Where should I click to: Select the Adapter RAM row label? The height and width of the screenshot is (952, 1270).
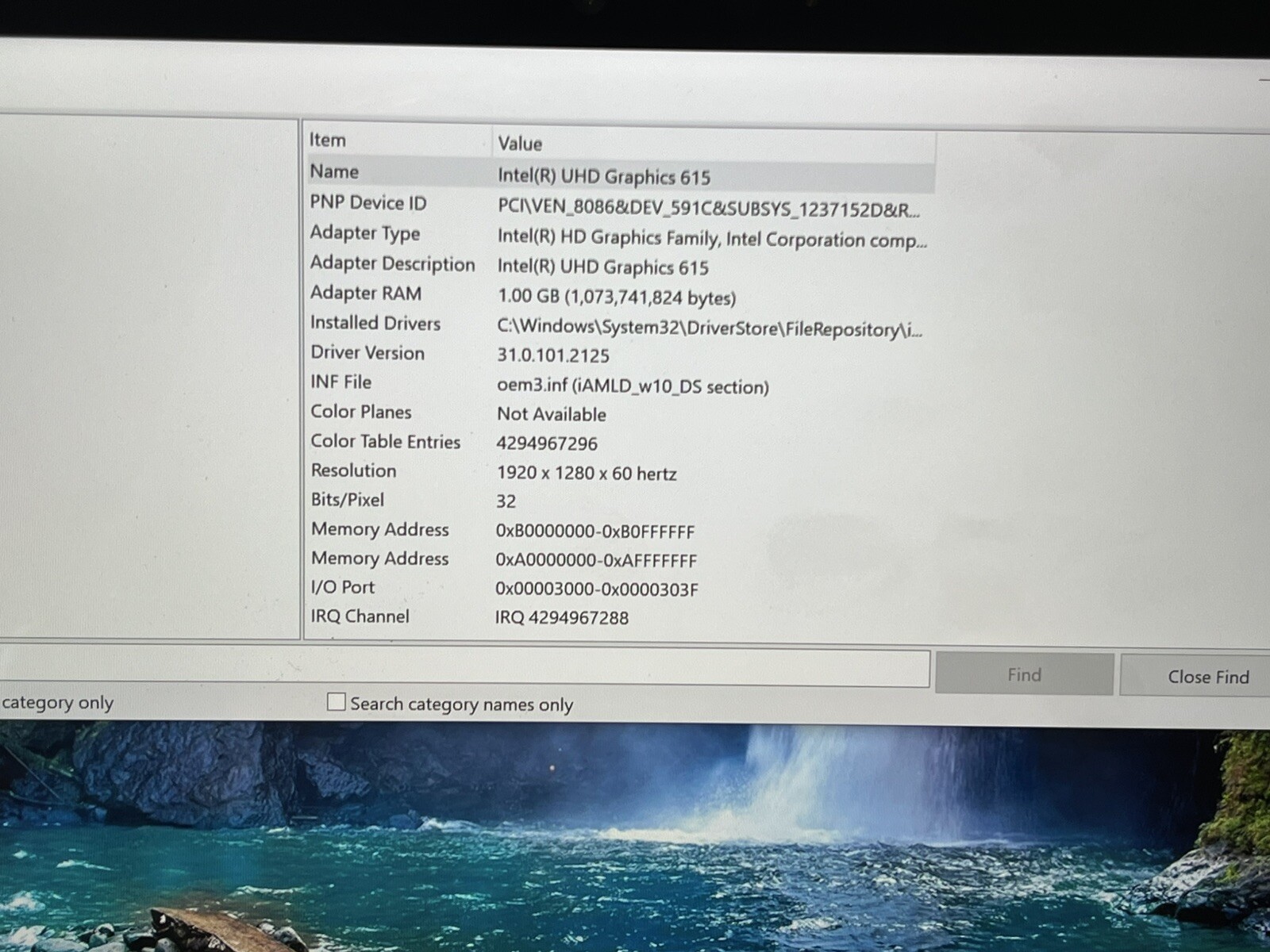pyautogui.click(x=365, y=293)
